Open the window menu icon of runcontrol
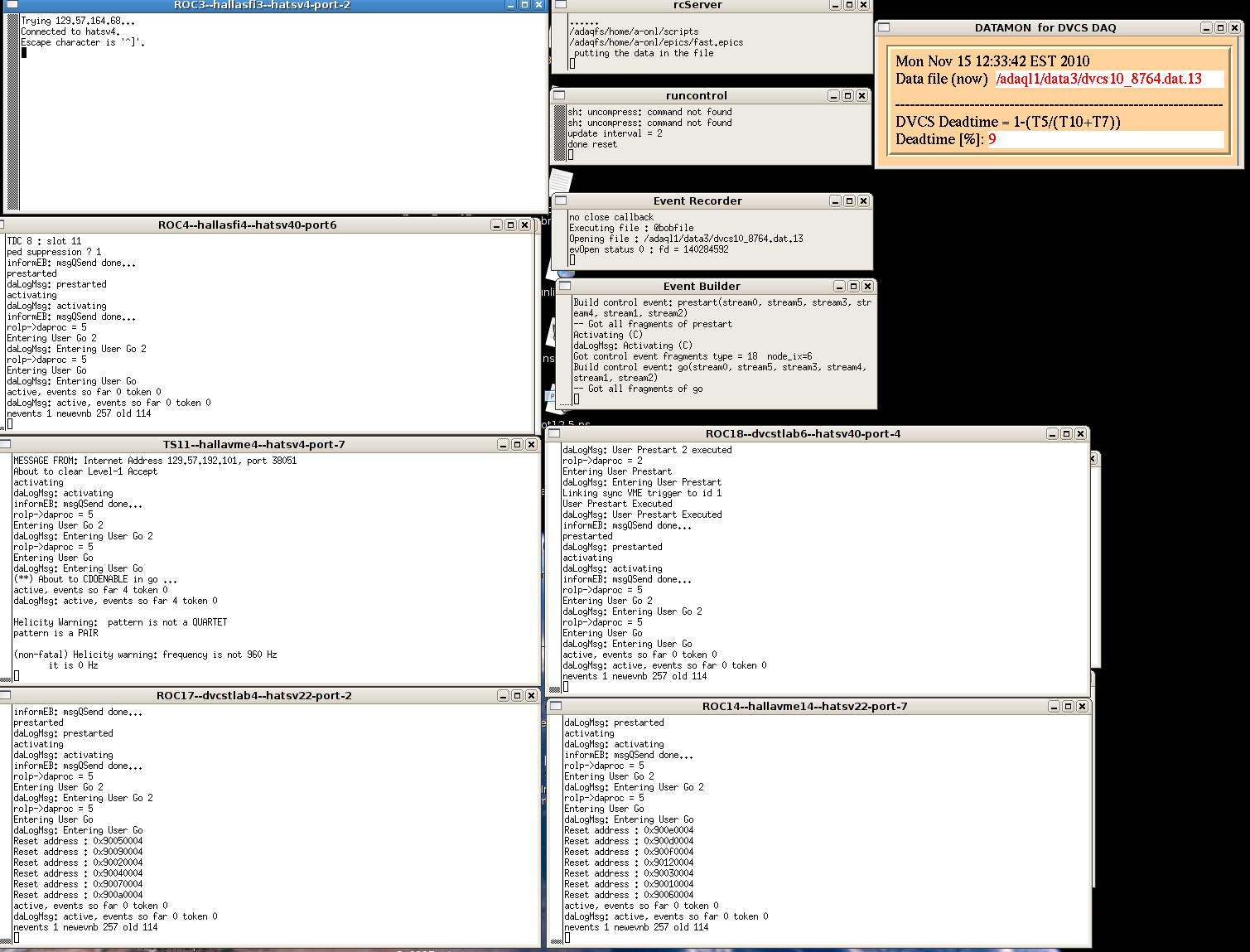The width and height of the screenshot is (1250, 952). point(559,95)
